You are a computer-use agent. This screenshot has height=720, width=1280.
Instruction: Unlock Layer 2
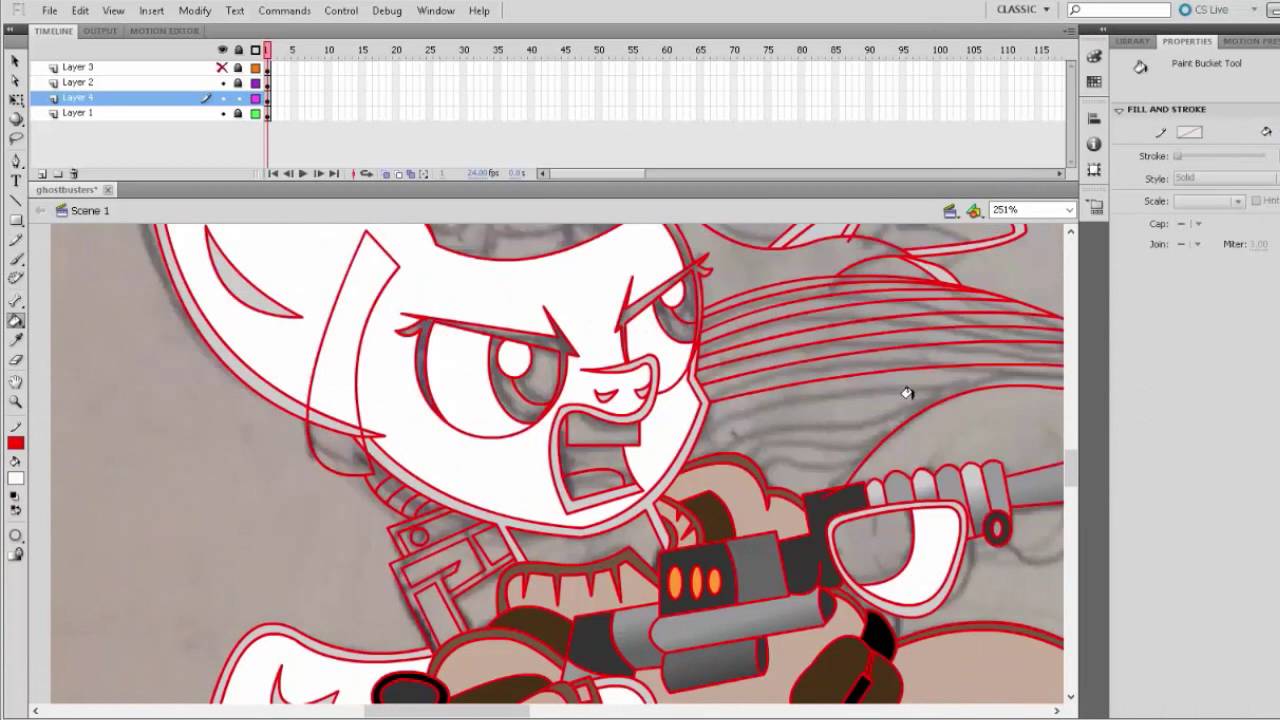(x=238, y=83)
